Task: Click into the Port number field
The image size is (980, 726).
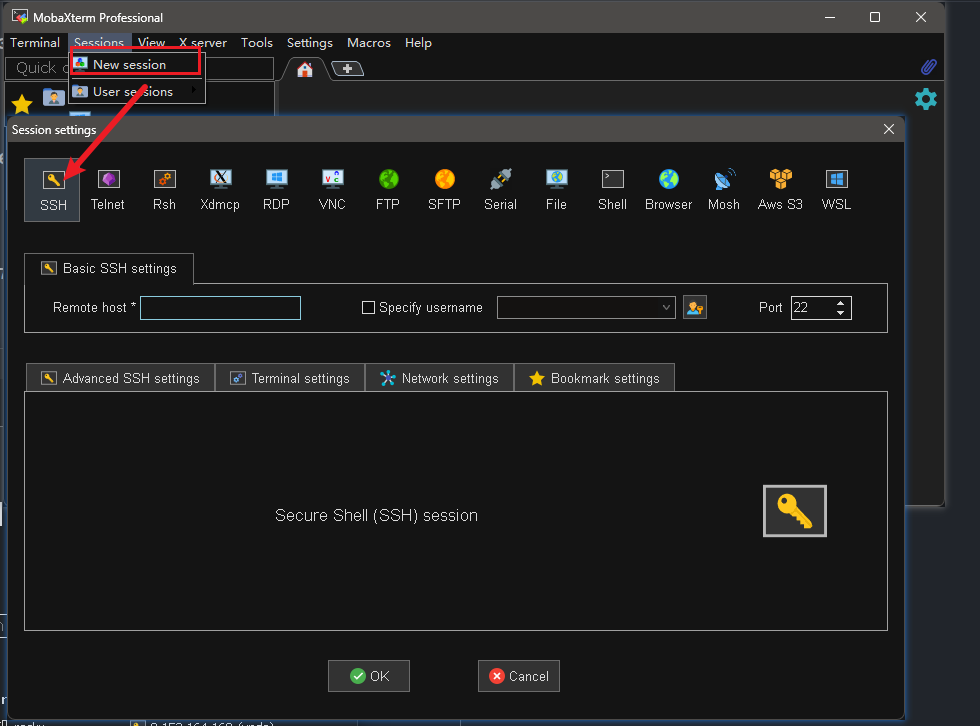Action: click(812, 307)
